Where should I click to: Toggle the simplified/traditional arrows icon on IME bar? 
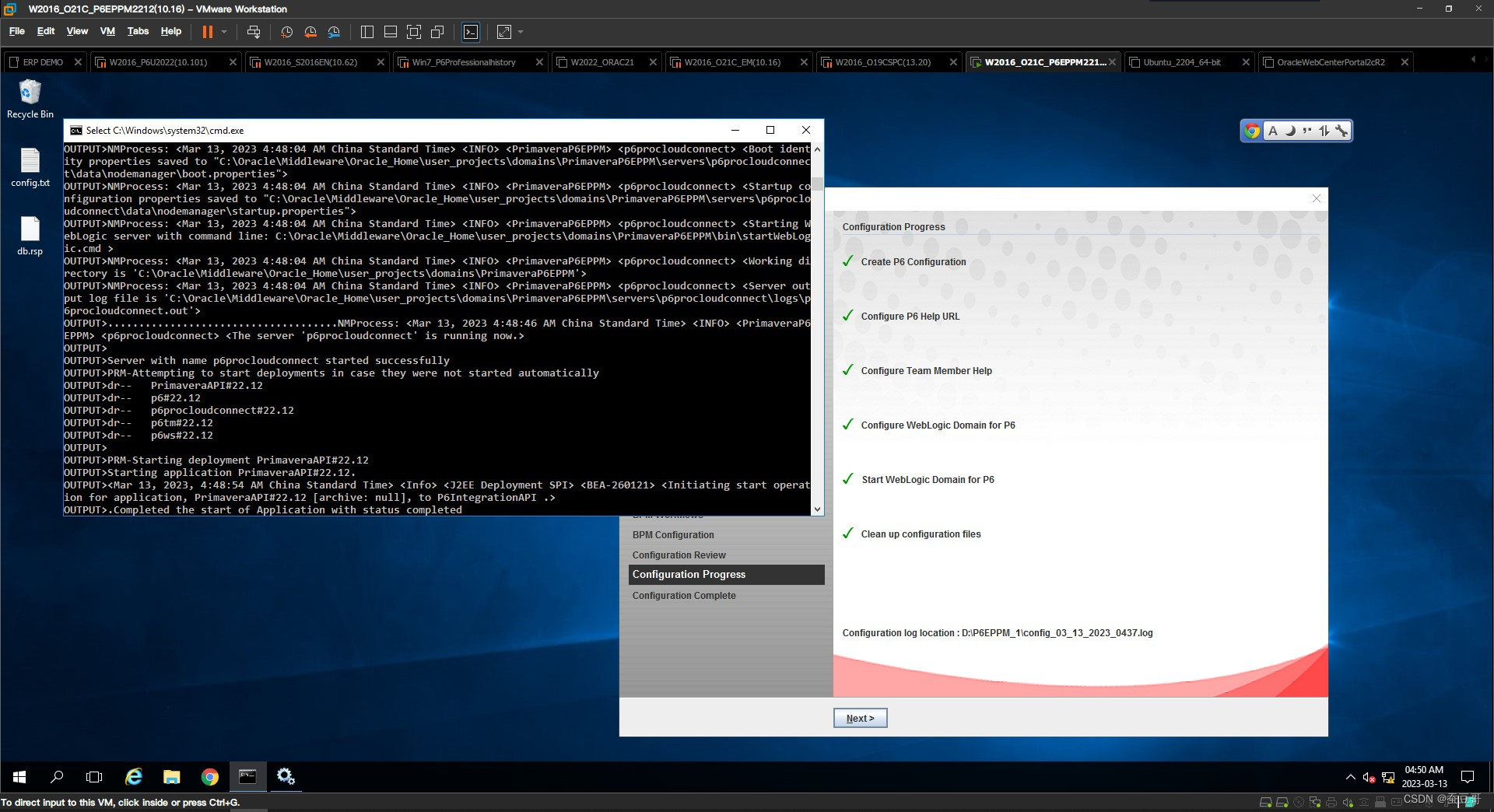(1324, 131)
